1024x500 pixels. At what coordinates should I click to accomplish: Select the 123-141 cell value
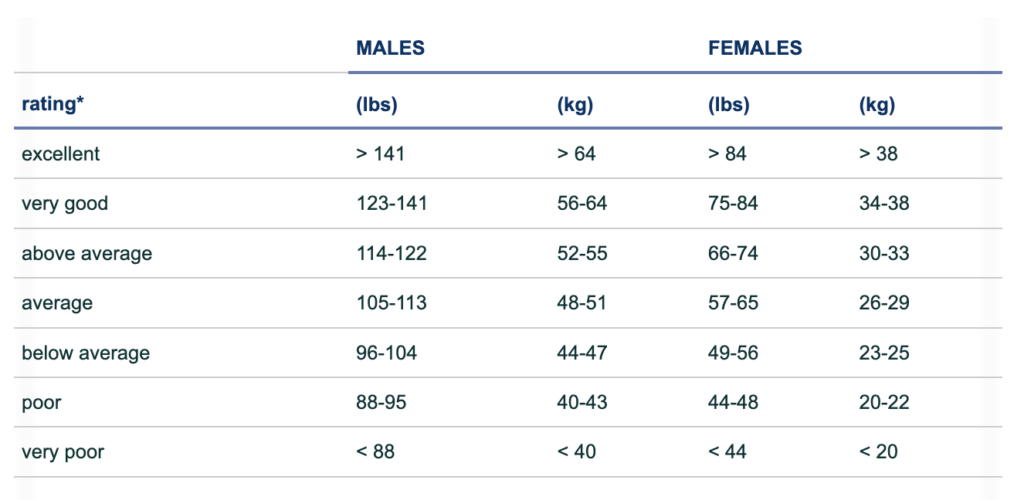[x=392, y=204]
